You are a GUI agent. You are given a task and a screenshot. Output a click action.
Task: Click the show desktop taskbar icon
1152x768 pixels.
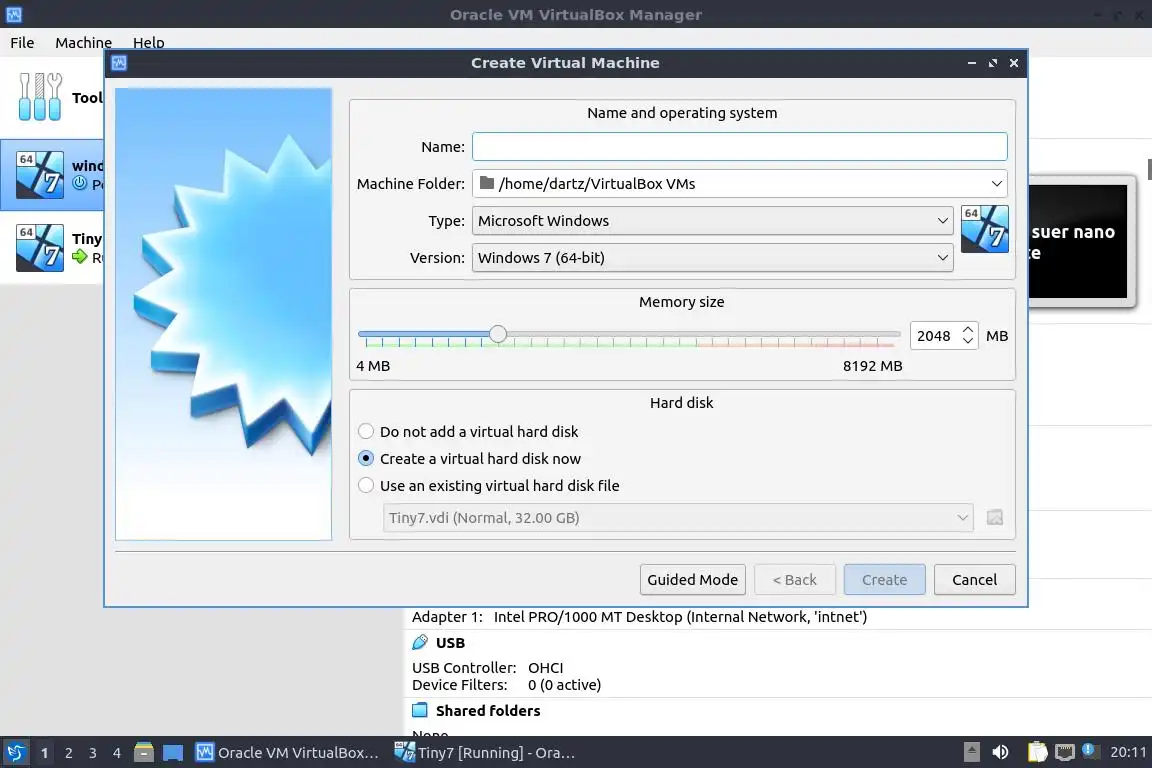click(x=173, y=753)
